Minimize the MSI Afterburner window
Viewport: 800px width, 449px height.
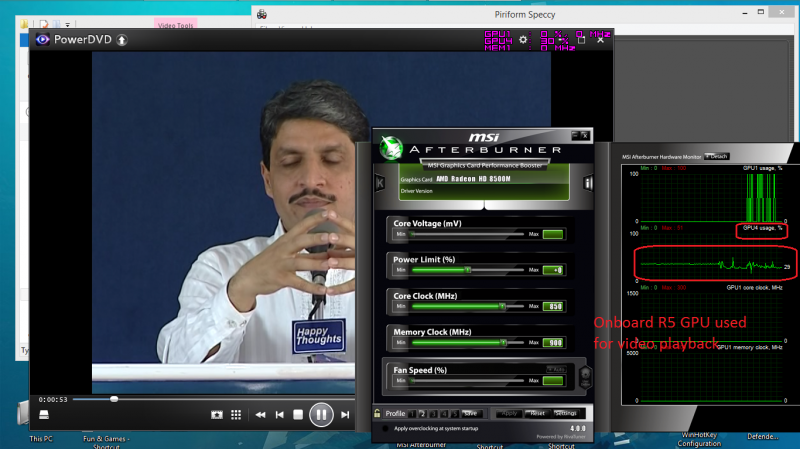(575, 135)
